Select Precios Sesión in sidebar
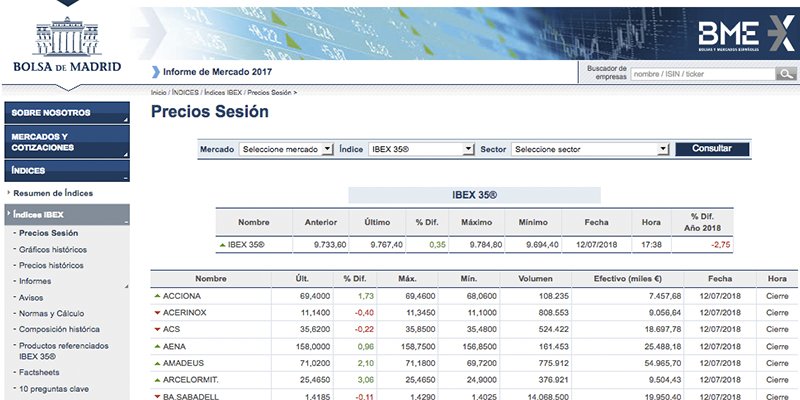The width and height of the screenshot is (800, 400). [x=48, y=233]
